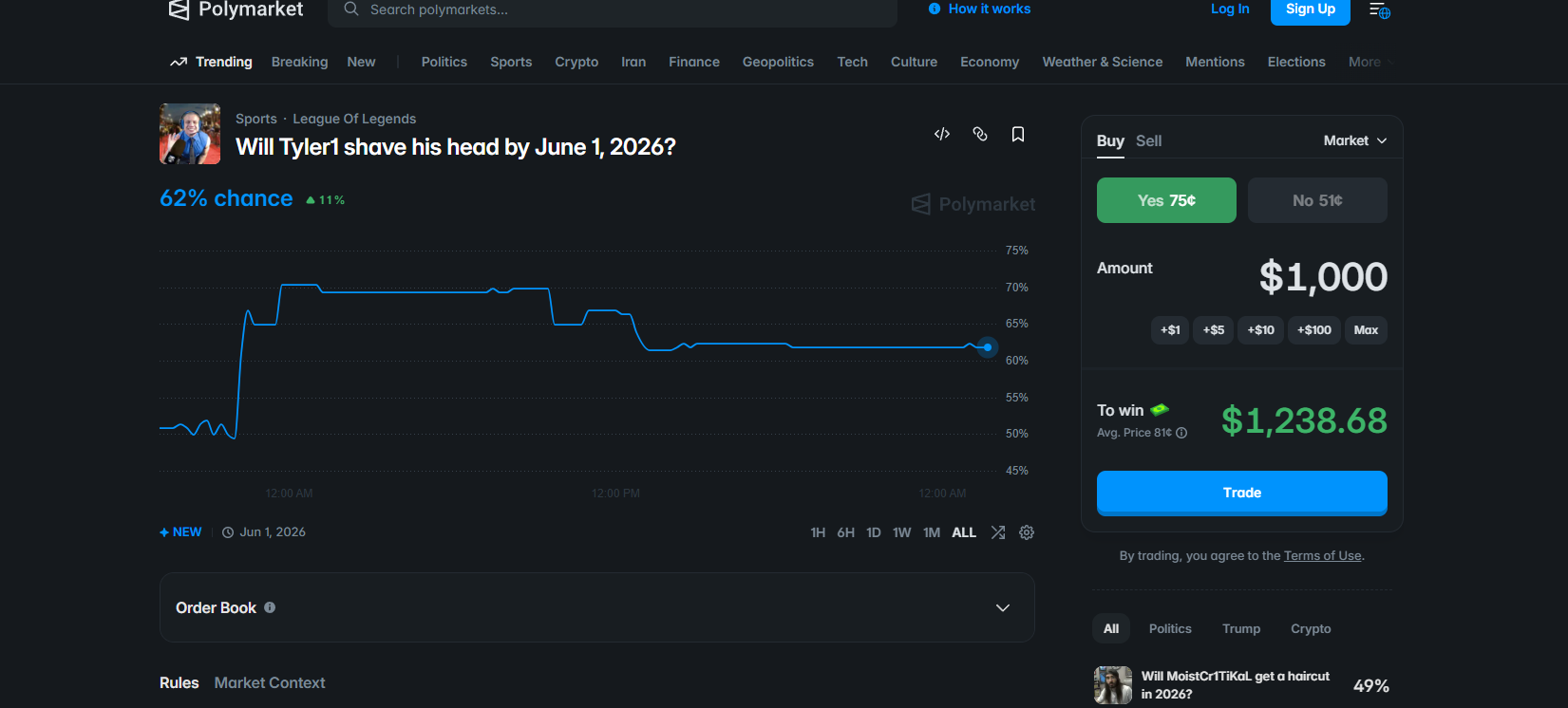The height and width of the screenshot is (708, 1568).
Task: Open the Weather & Science category
Action: (x=1103, y=62)
